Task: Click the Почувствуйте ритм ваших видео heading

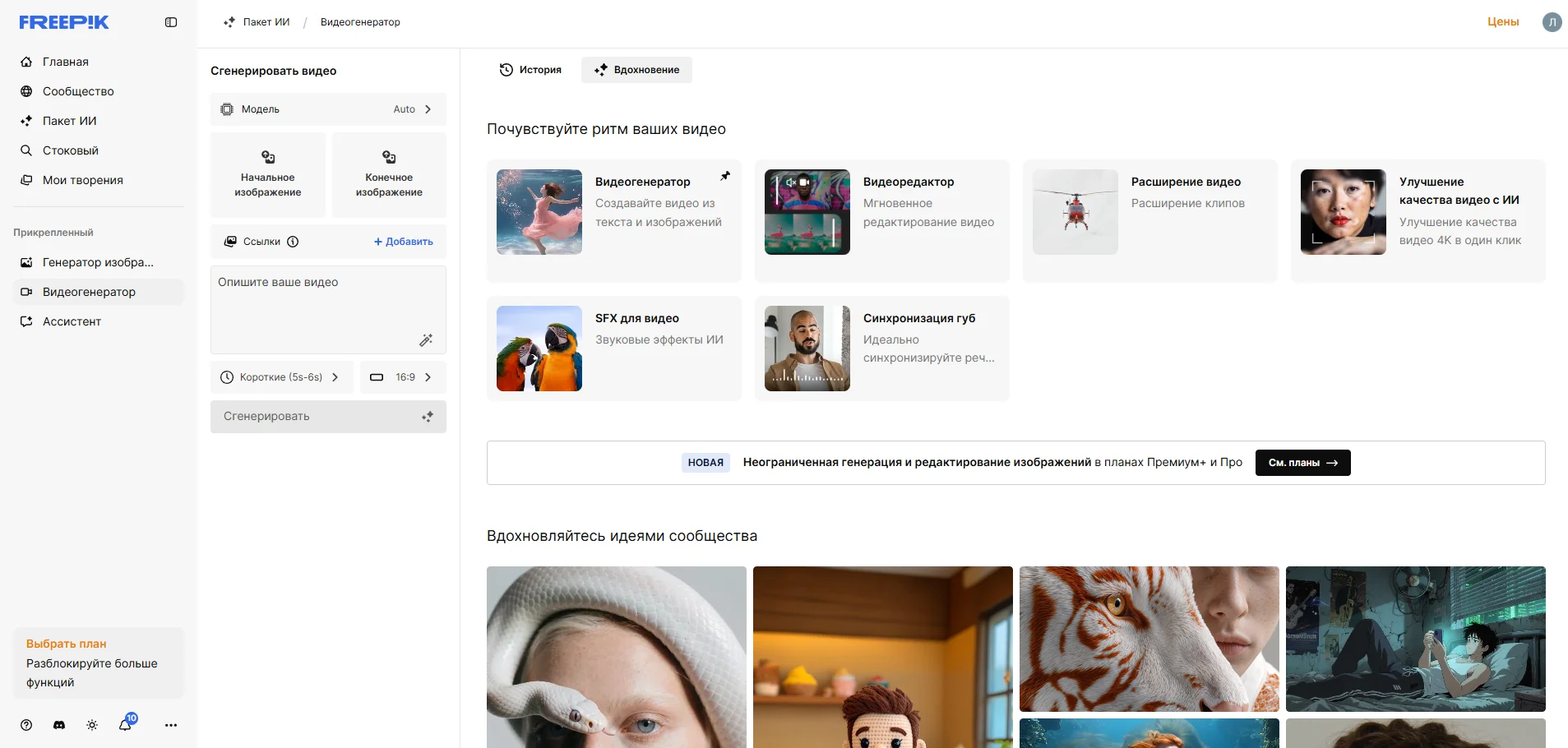Action: [606, 129]
